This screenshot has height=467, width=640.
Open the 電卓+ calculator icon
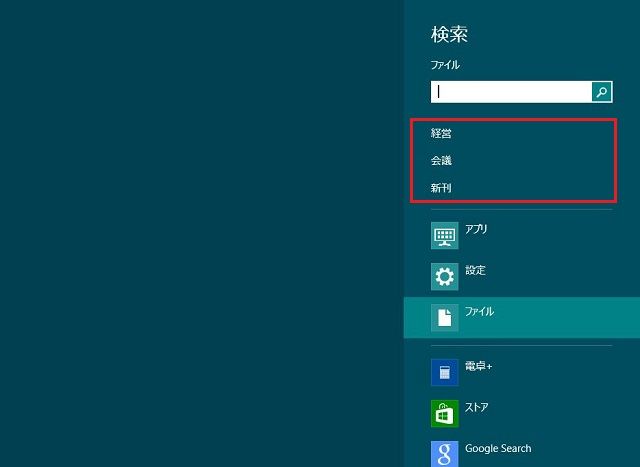coord(444,372)
